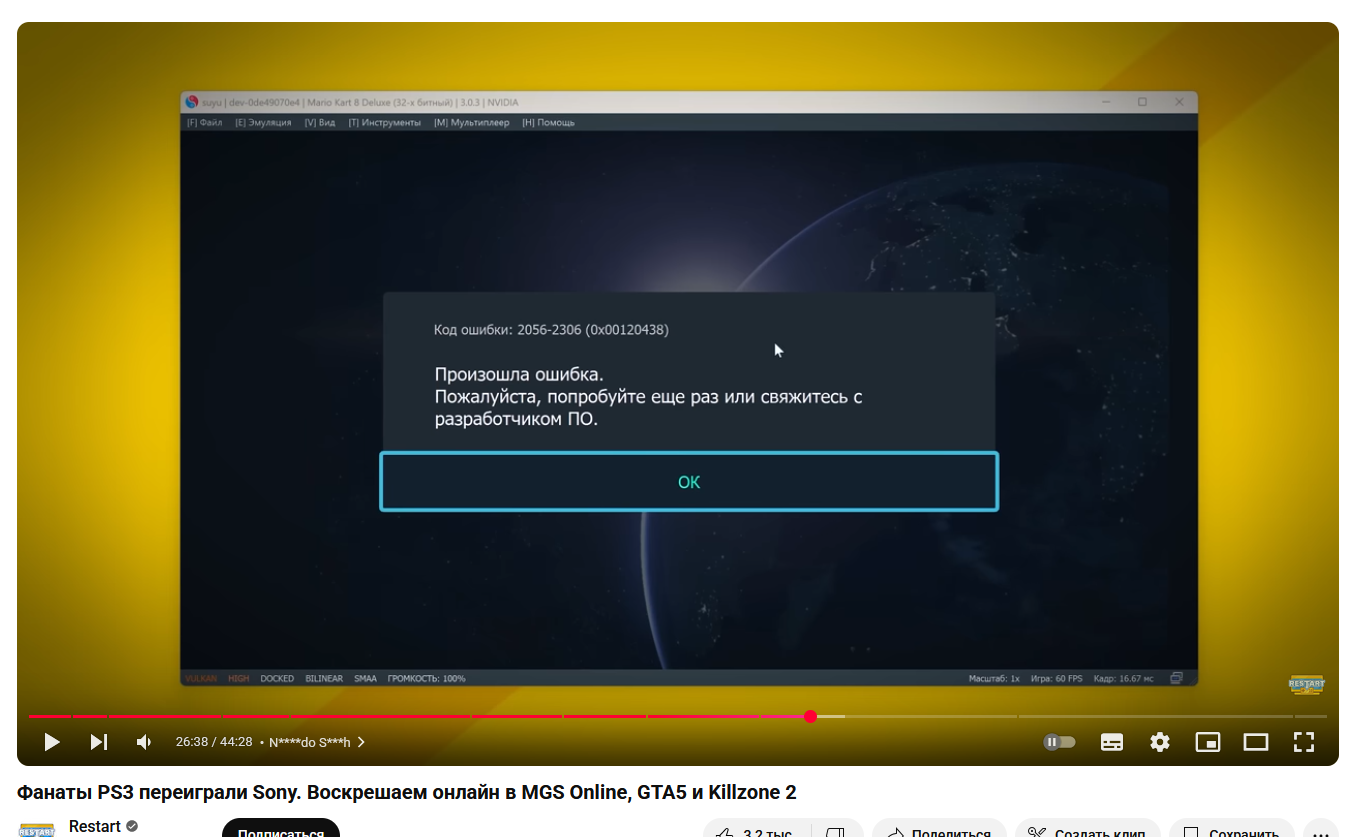Share with the Поделиться button

point(939,830)
